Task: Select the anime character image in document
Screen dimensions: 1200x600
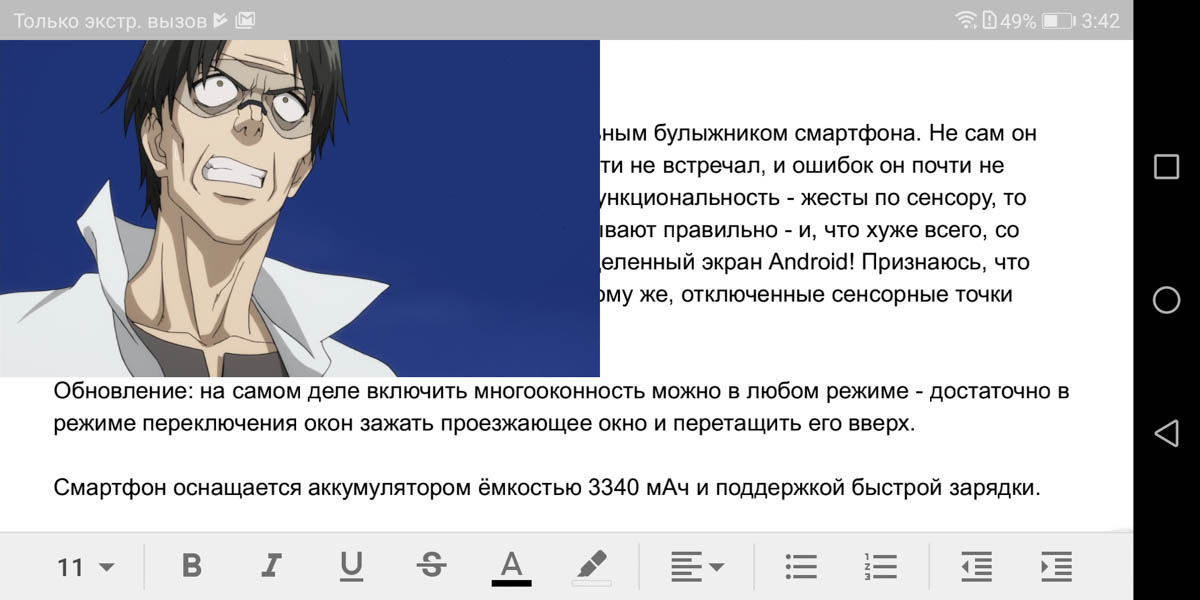Action: click(300, 208)
